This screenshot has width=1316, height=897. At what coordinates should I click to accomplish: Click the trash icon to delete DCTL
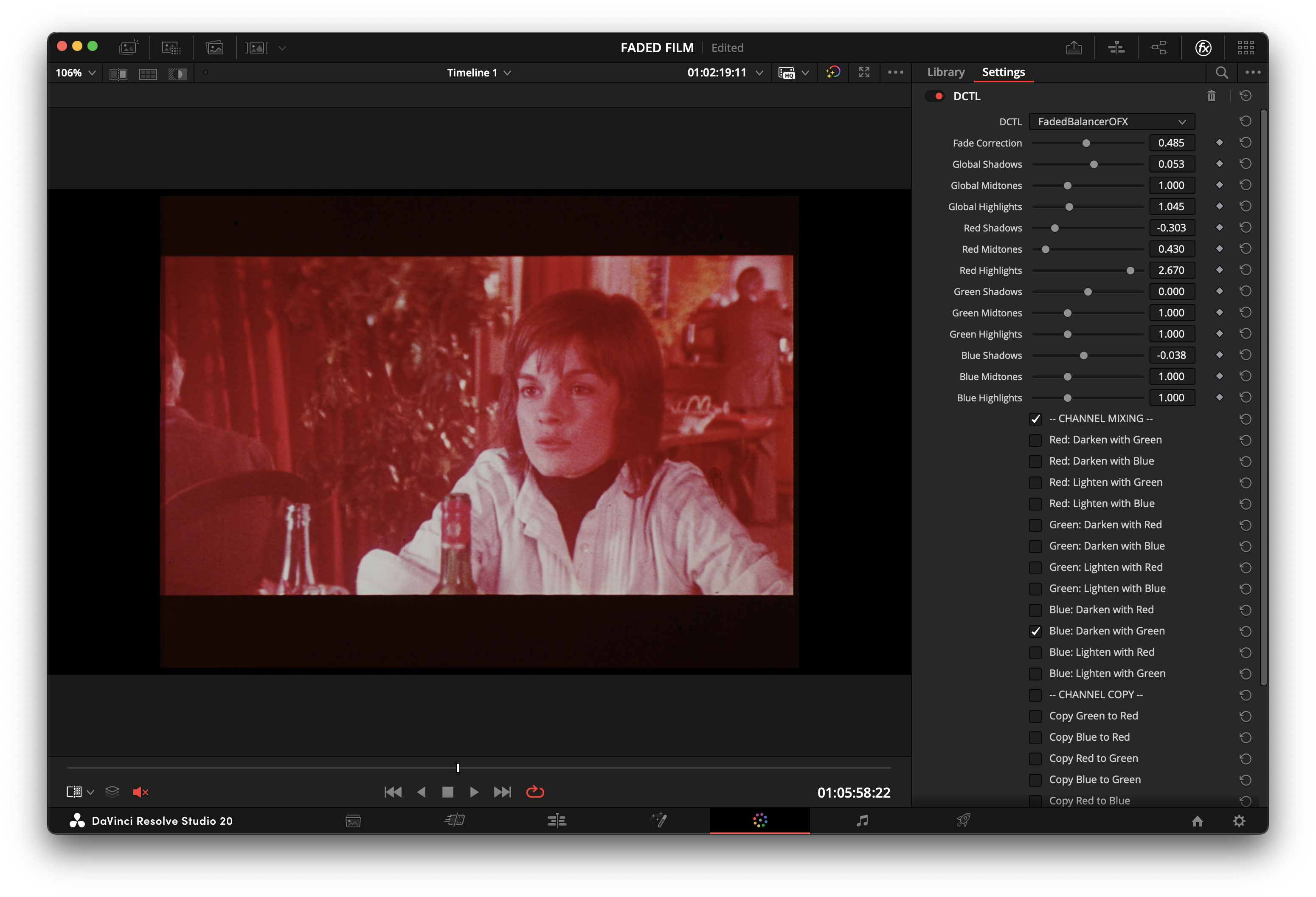point(1211,96)
